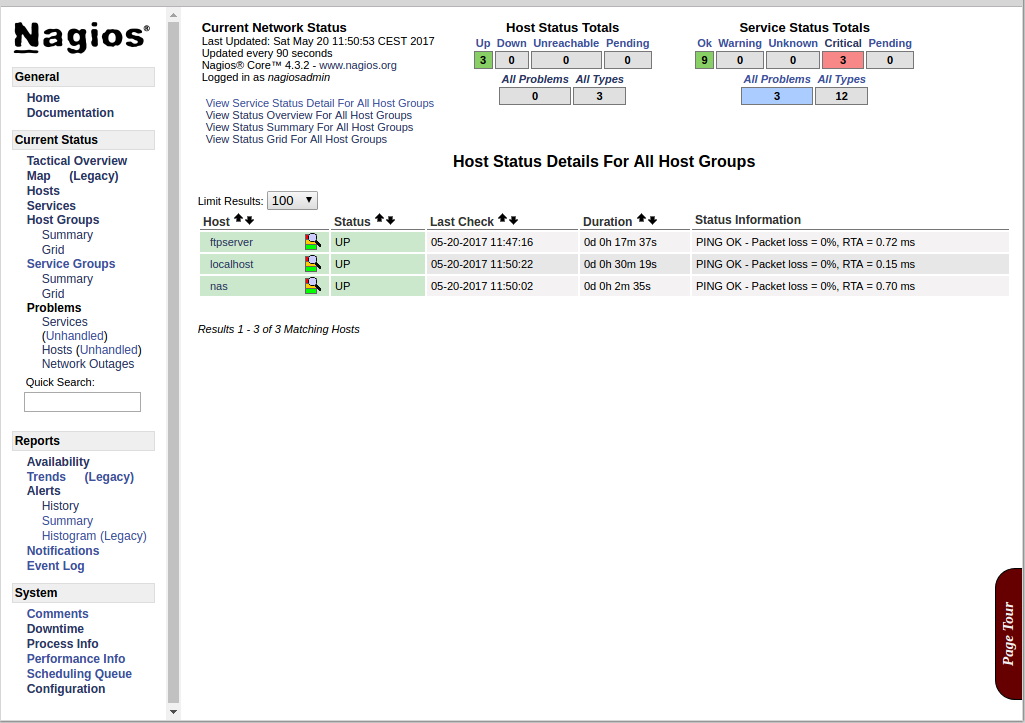1025x723 pixels.
Task: Click green Up hosts count 3
Action: [x=483, y=60]
